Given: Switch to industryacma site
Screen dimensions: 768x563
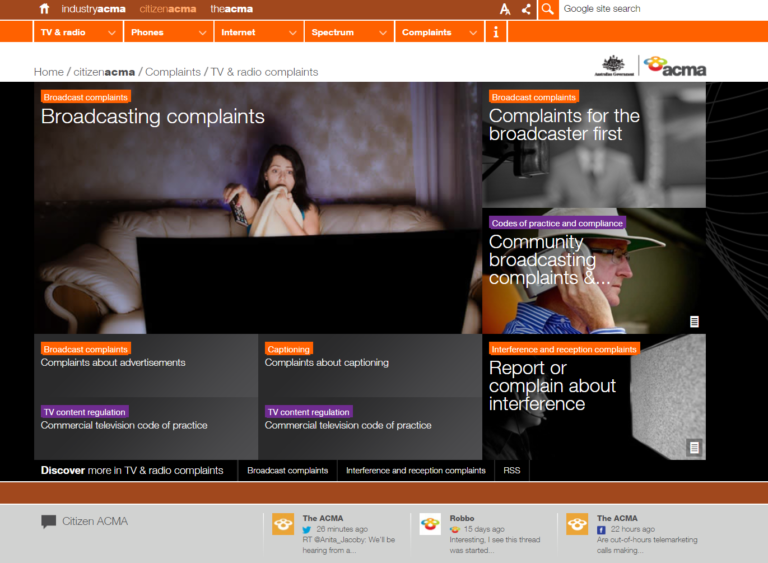Looking at the screenshot, I should point(93,9).
